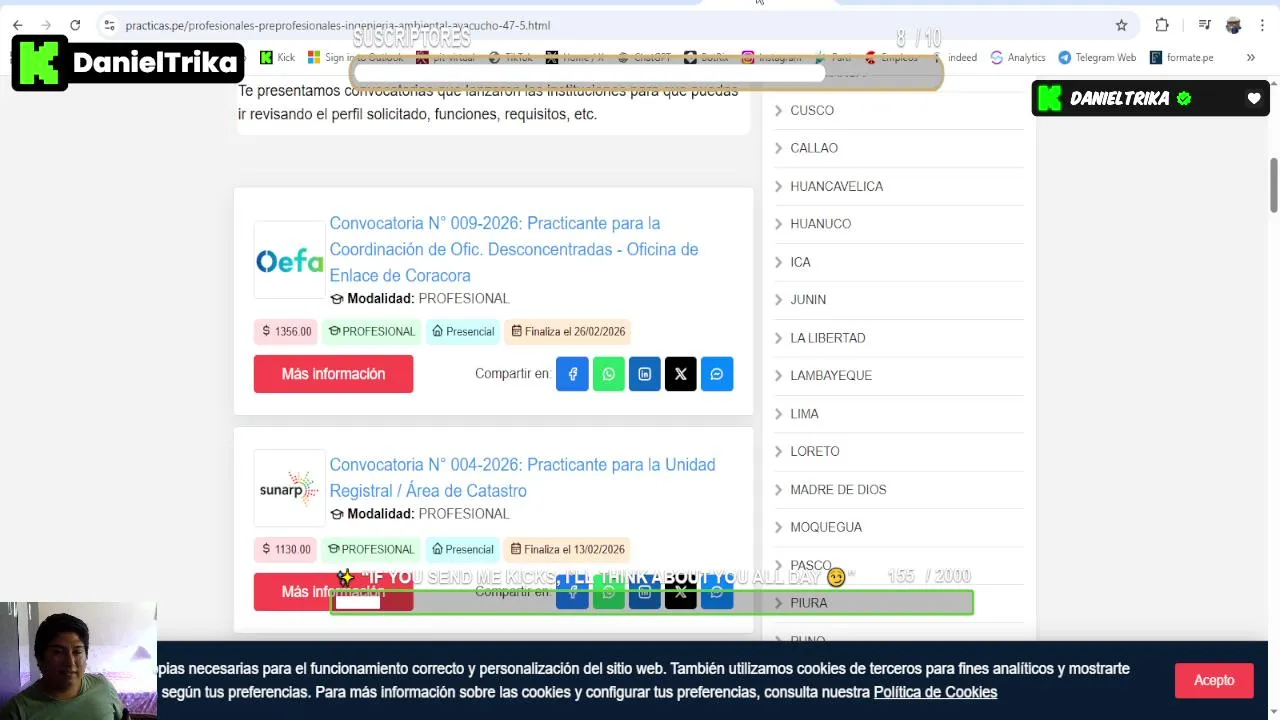Expand the HUANCAVELICA region chevron
Screen dimensions: 1280x720
click(x=779, y=186)
